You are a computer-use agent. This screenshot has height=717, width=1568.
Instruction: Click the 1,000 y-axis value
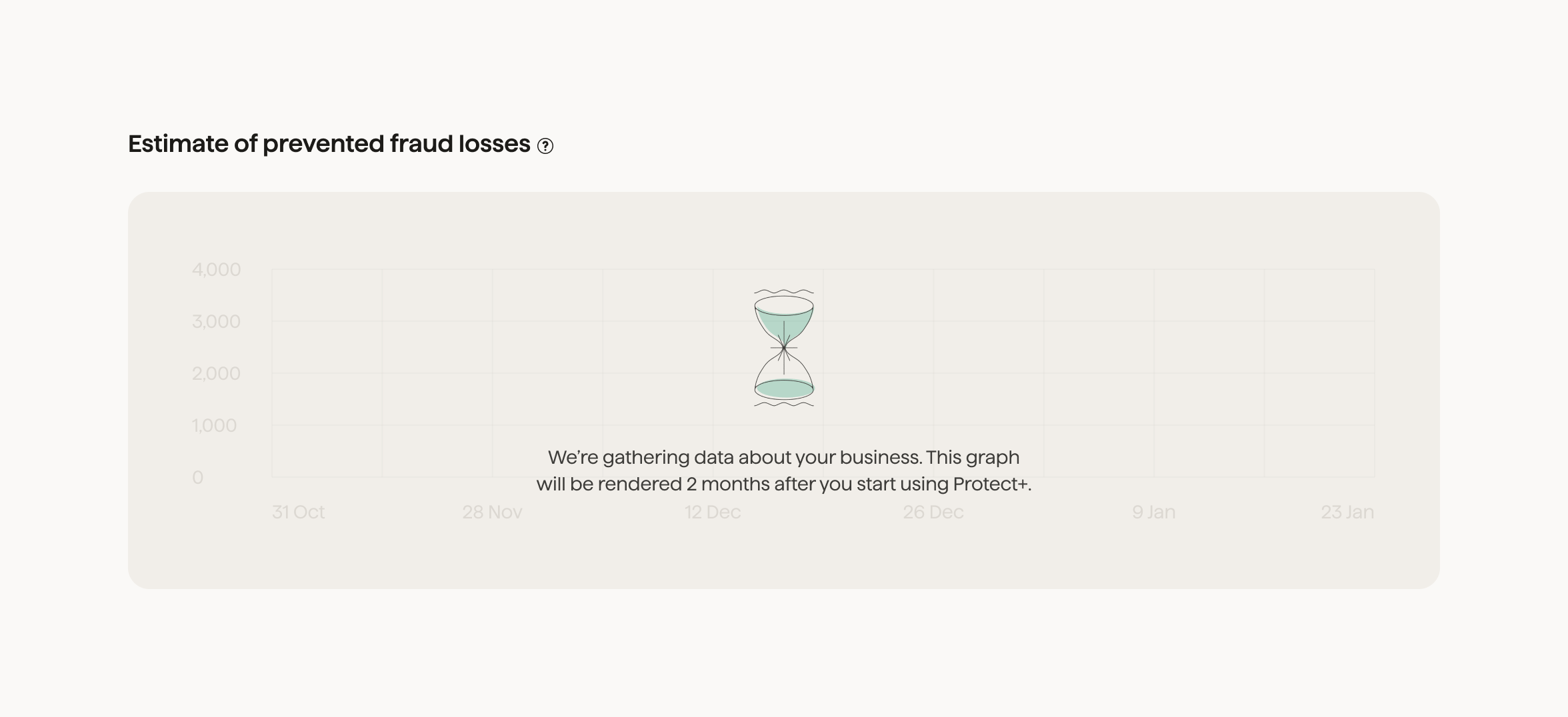[215, 425]
